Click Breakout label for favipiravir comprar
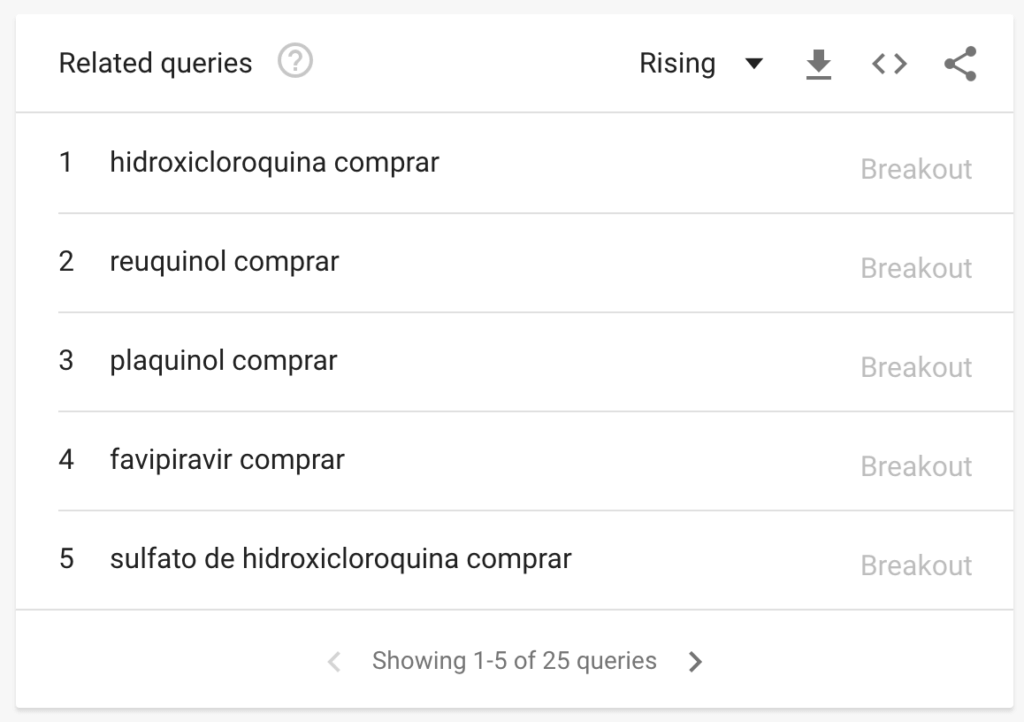This screenshot has height=722, width=1024. [x=916, y=467]
